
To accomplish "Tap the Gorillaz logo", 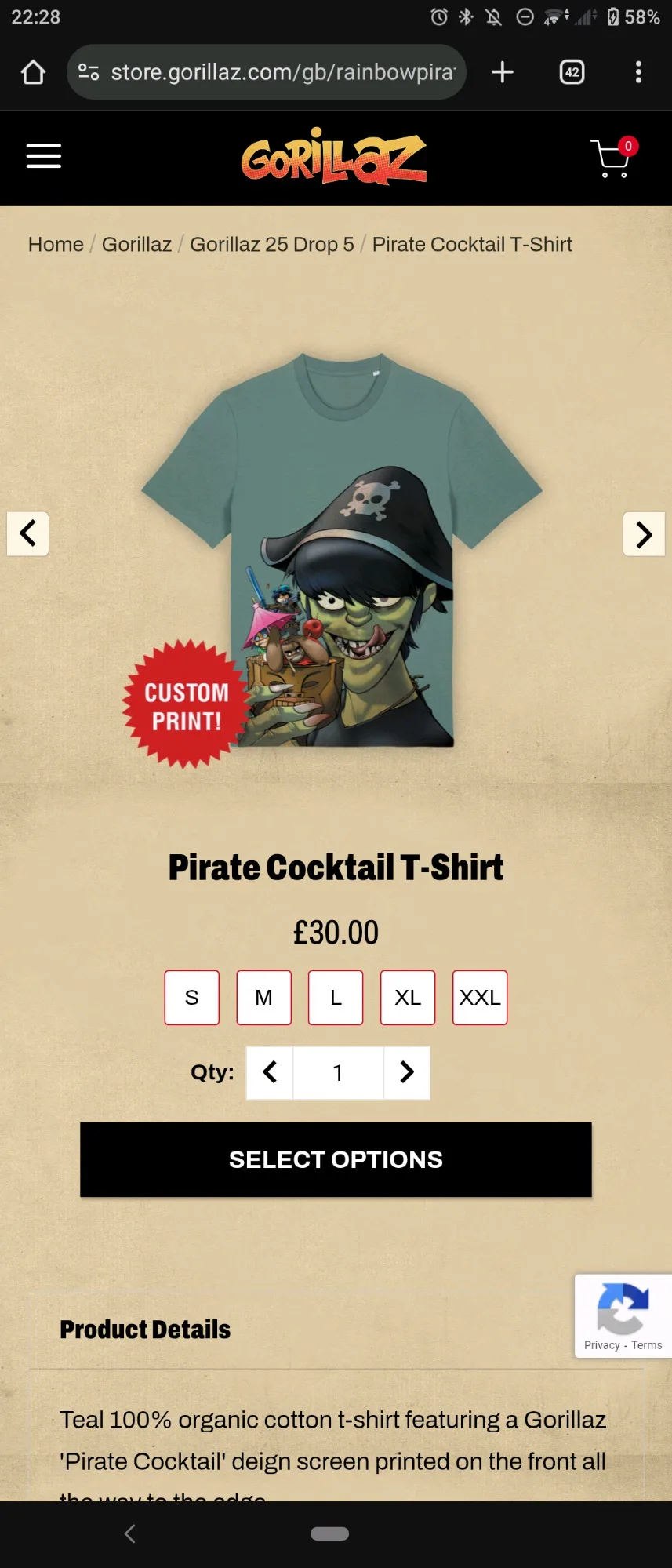I will pos(334,157).
